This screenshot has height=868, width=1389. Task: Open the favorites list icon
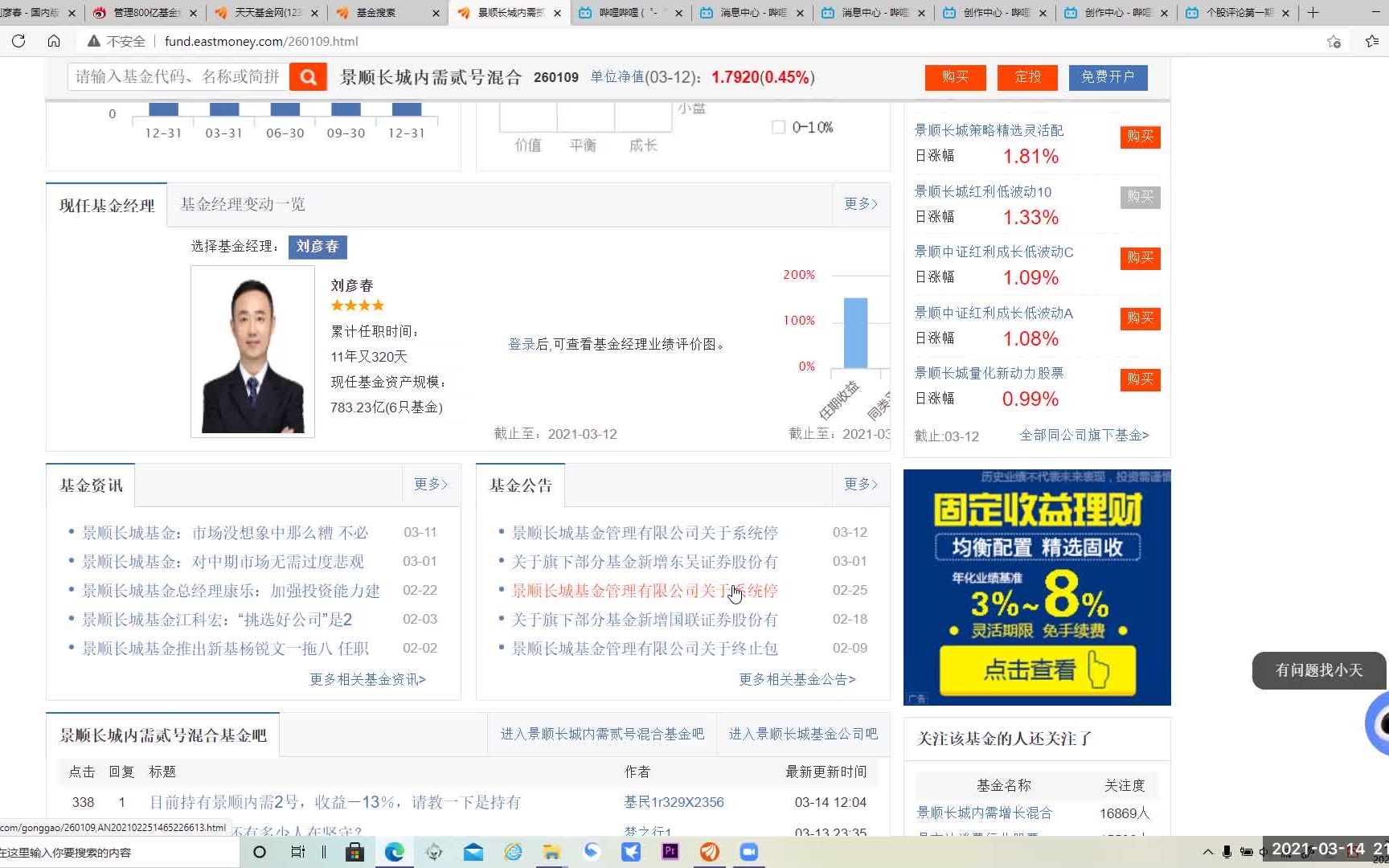point(1372,41)
